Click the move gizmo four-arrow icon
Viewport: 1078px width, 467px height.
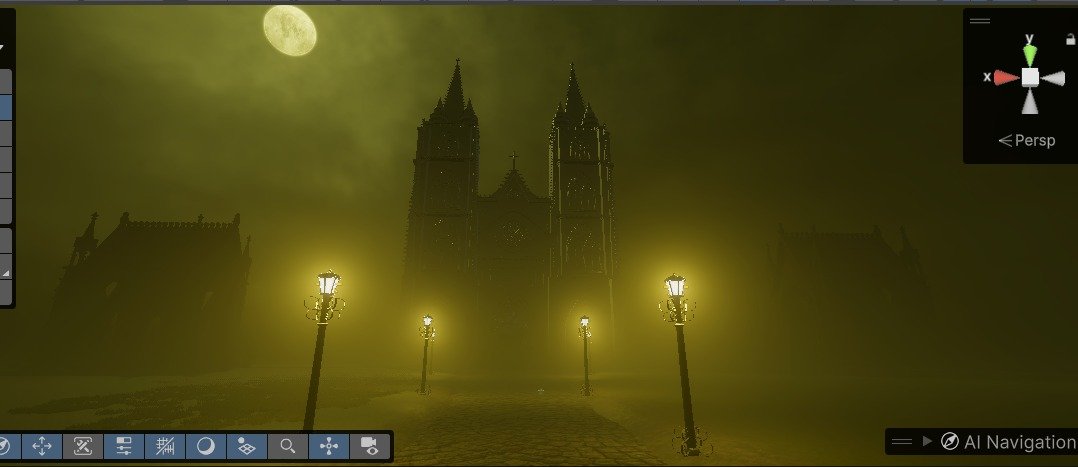tap(42, 446)
